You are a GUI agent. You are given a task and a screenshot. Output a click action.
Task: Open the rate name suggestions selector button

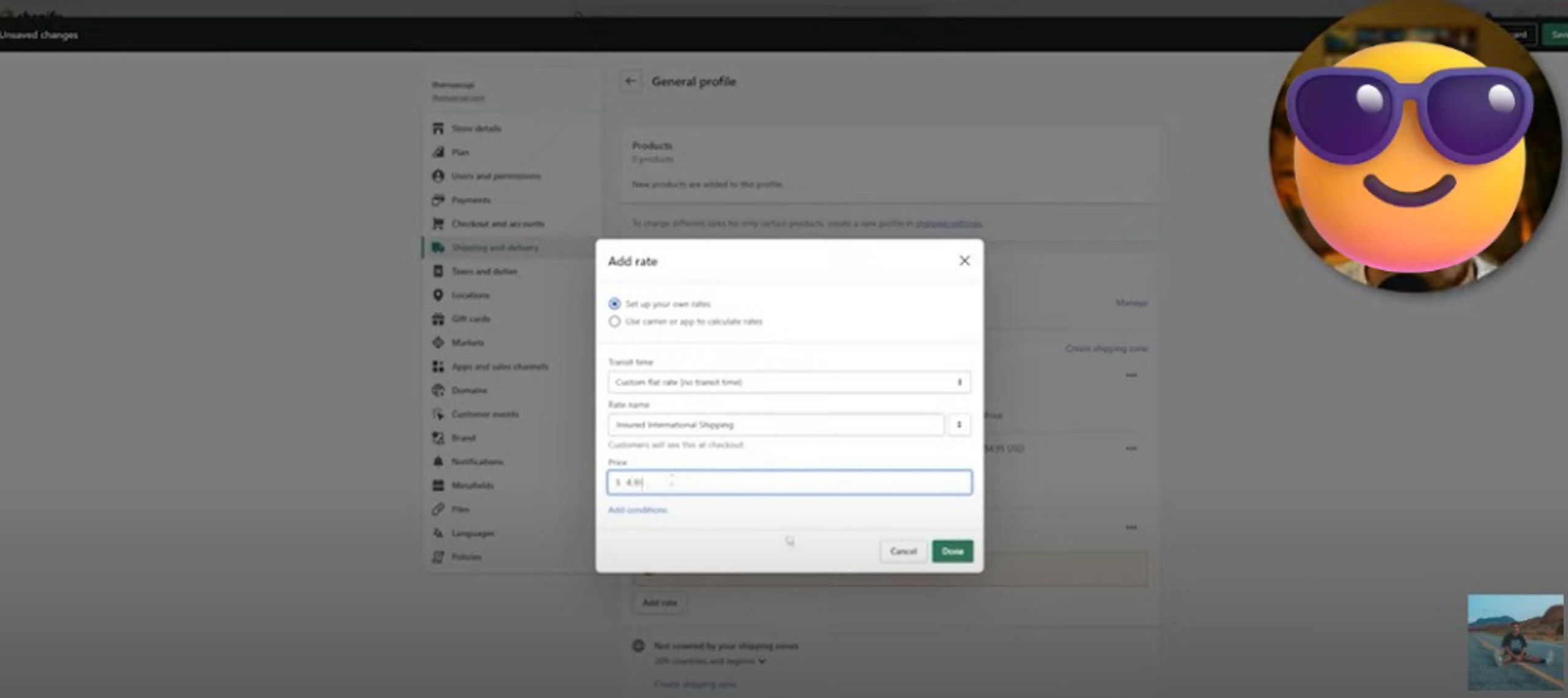959,425
